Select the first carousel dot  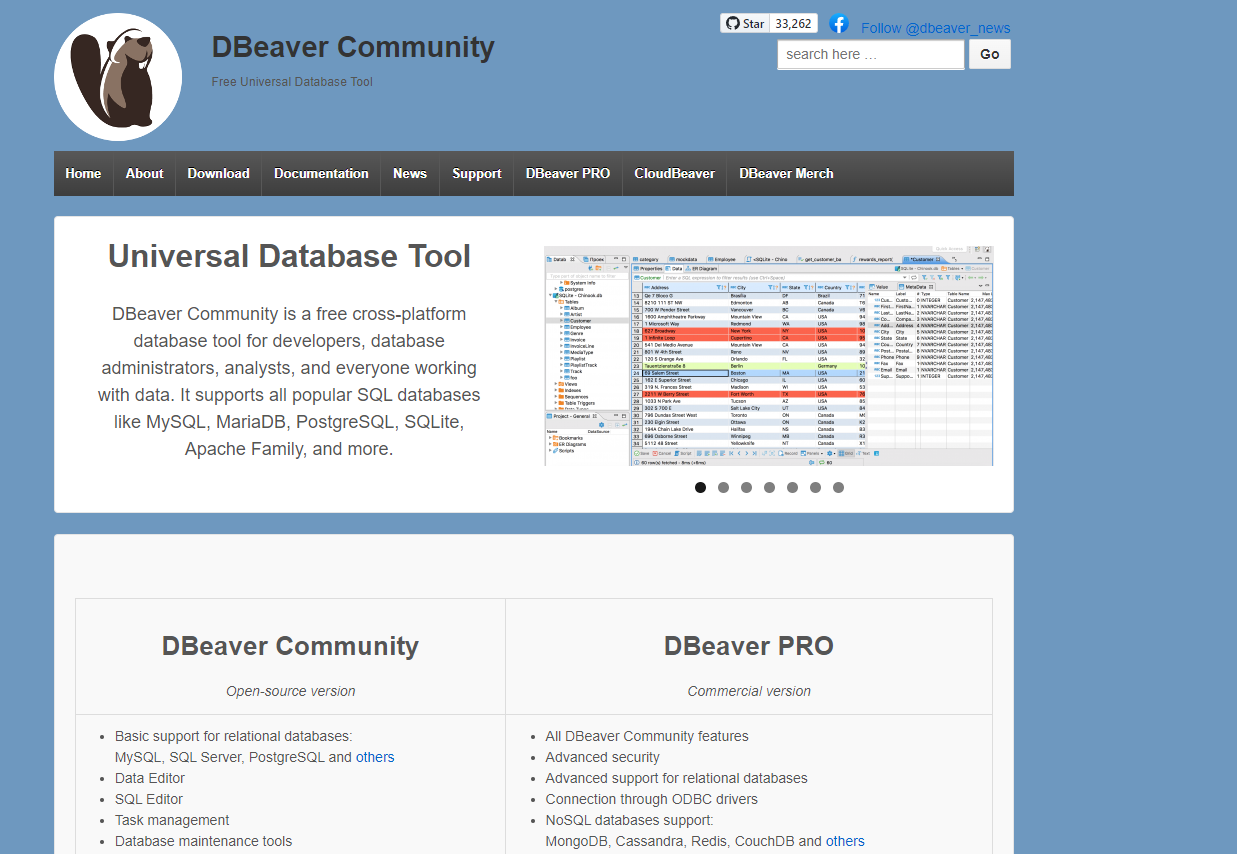(x=700, y=488)
